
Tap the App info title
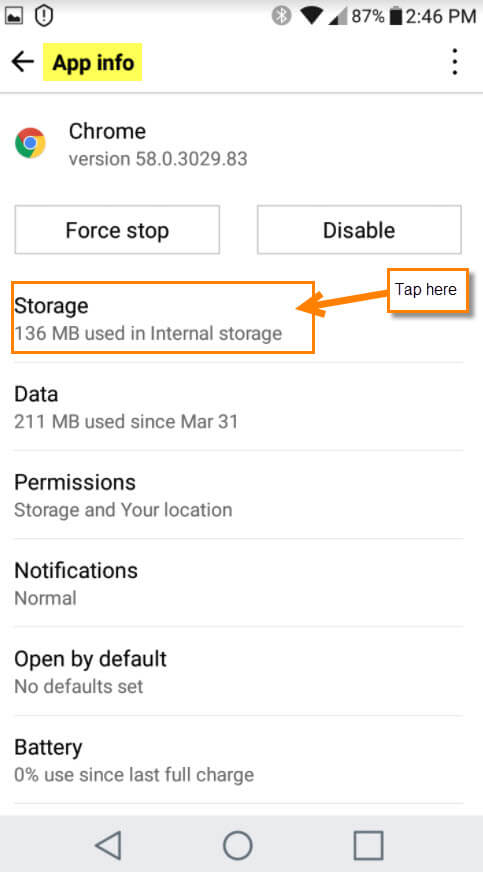coord(93,62)
